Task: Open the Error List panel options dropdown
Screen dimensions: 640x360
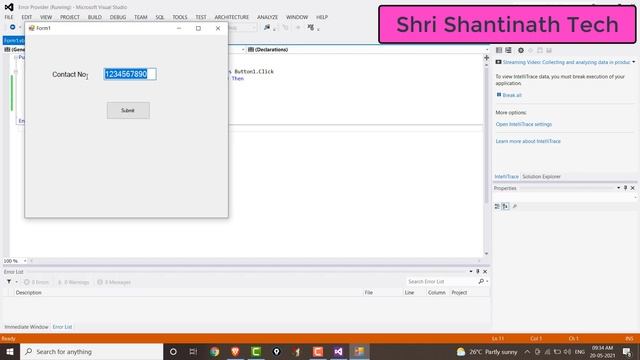Action: pos(471,271)
